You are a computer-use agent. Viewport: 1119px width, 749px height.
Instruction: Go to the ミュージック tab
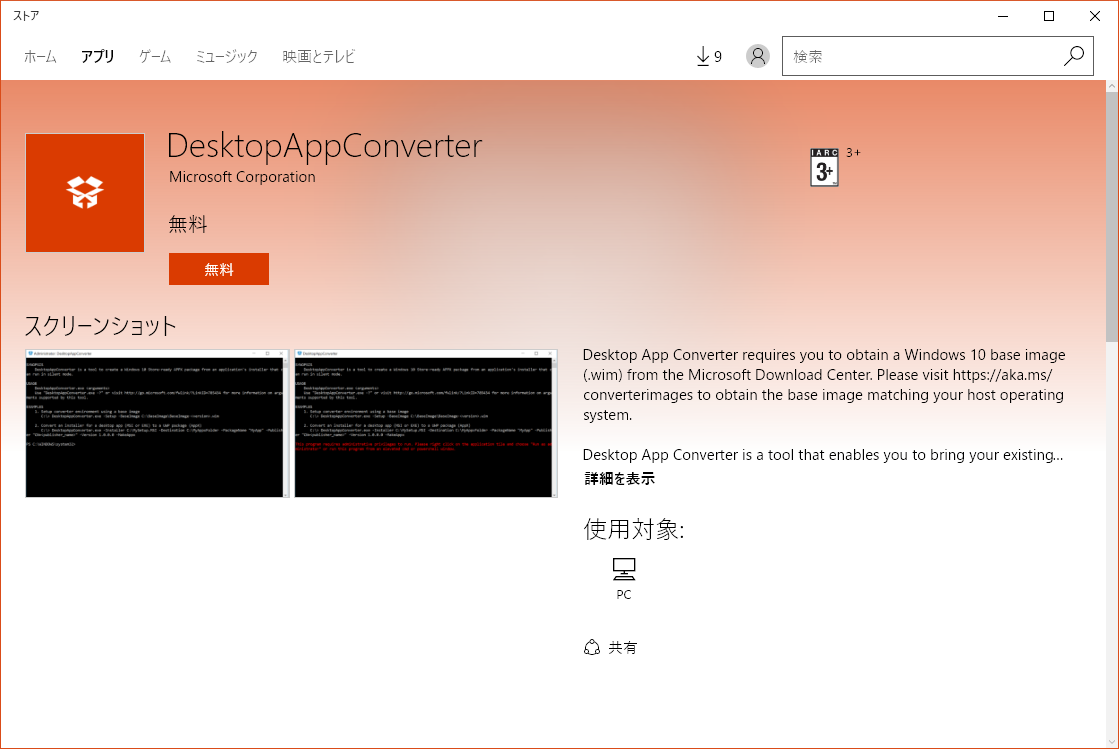point(226,57)
